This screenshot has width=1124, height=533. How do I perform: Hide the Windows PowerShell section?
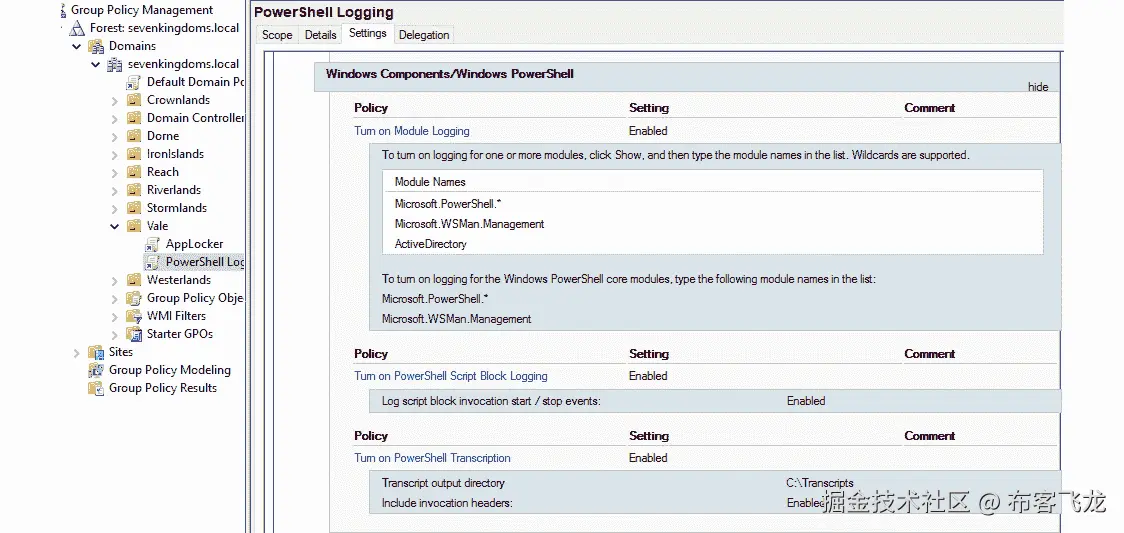pos(1038,87)
